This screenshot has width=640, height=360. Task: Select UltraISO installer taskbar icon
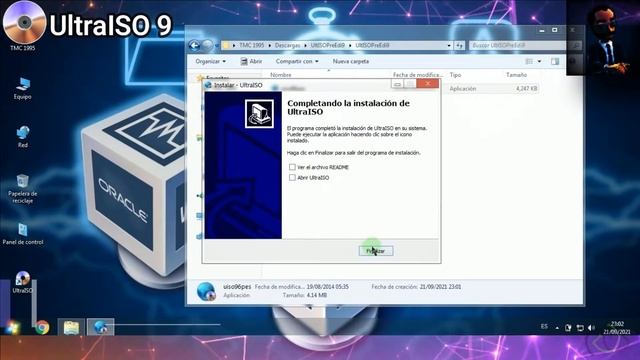(x=100, y=327)
